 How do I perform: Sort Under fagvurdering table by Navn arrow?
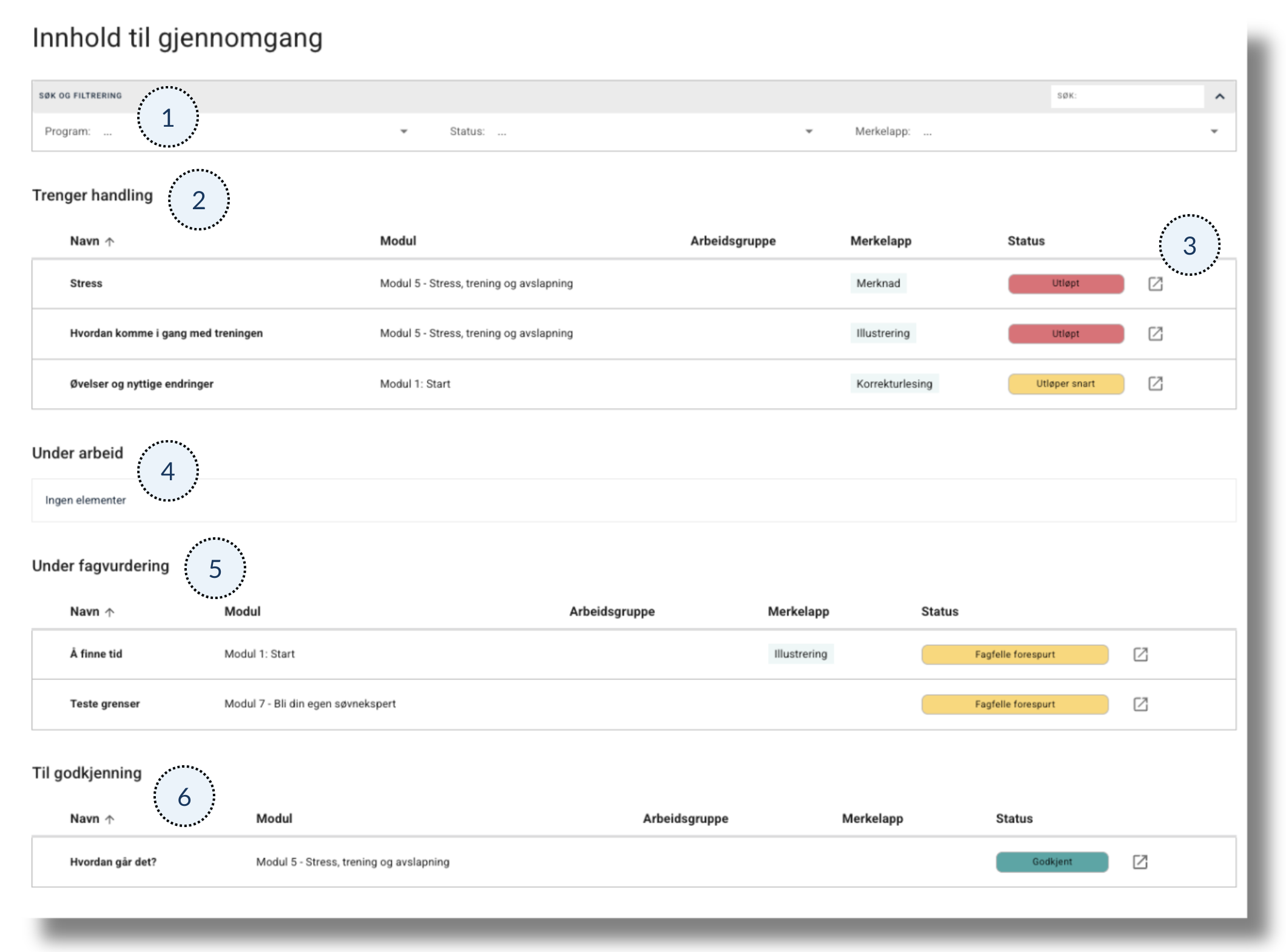click(x=110, y=612)
